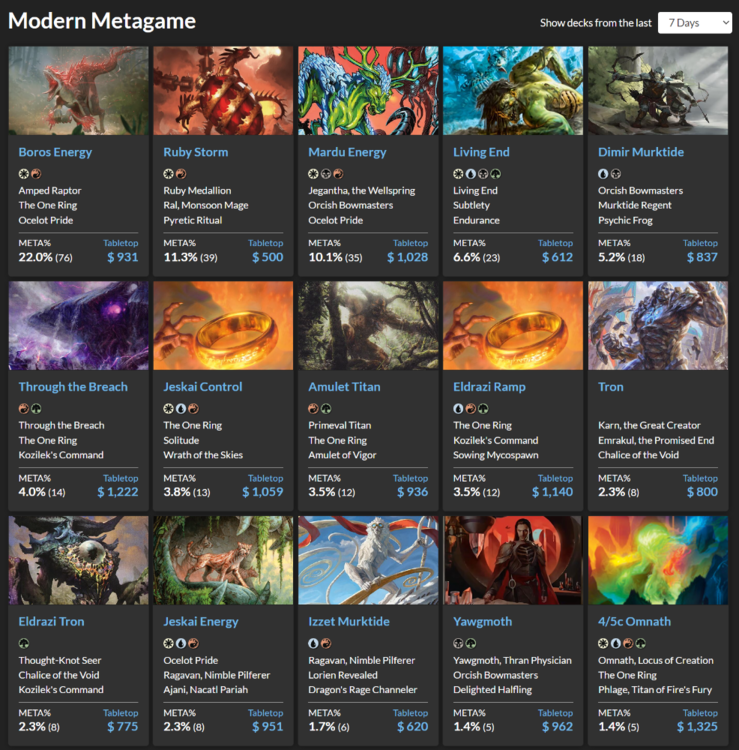Click the green mana icon under Living End
This screenshot has height=750, width=739.
click(496, 173)
